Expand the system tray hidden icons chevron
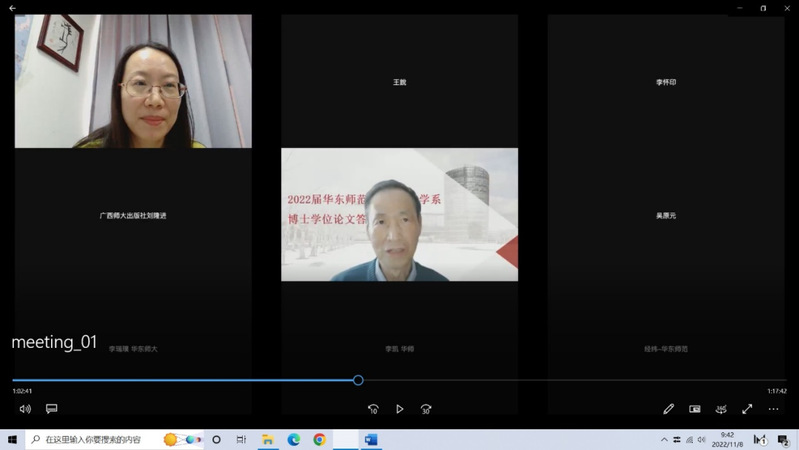Viewport: 799px width, 450px height. [x=664, y=440]
